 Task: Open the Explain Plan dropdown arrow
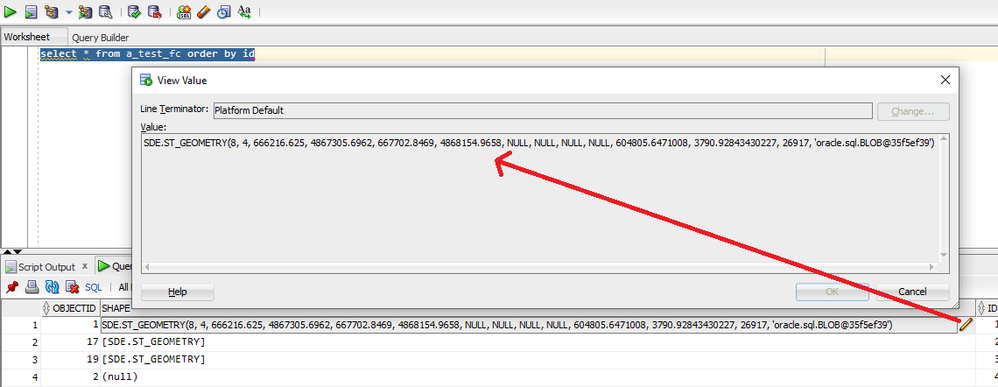[68, 11]
